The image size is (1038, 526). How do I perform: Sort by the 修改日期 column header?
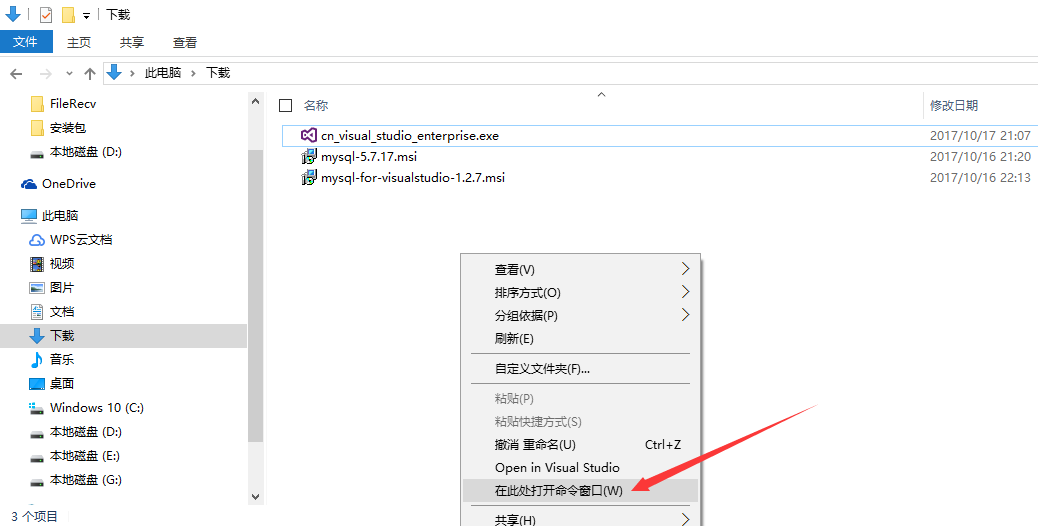click(953, 105)
